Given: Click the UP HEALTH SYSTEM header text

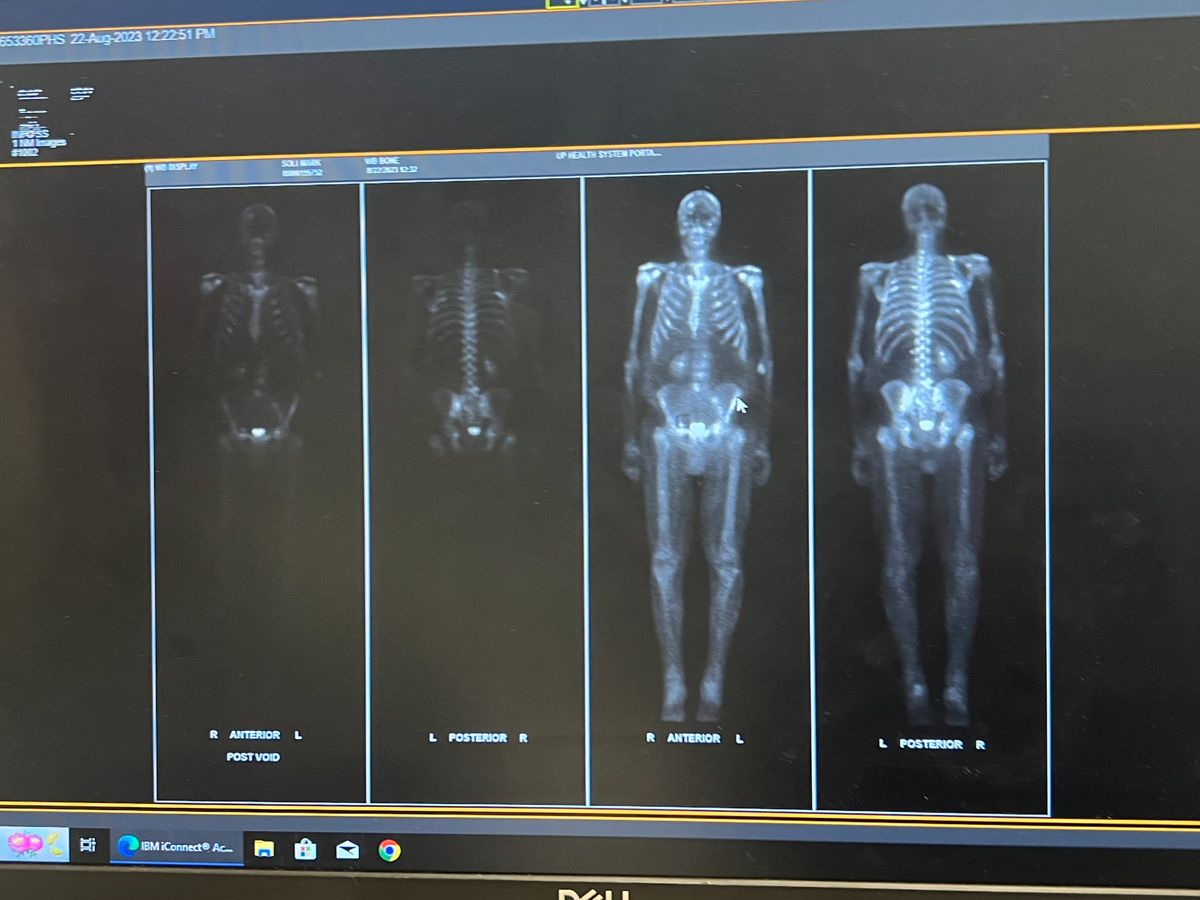Looking at the screenshot, I should 608,155.
